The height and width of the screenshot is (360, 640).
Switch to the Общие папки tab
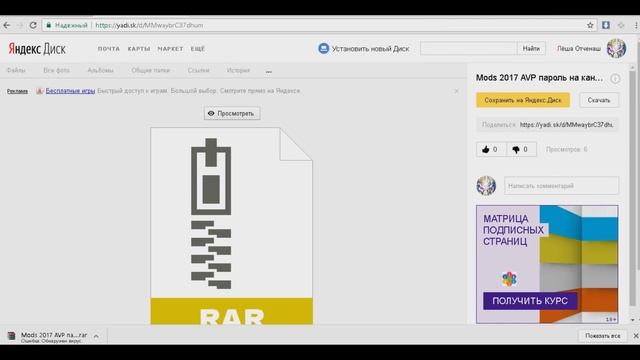coord(151,70)
